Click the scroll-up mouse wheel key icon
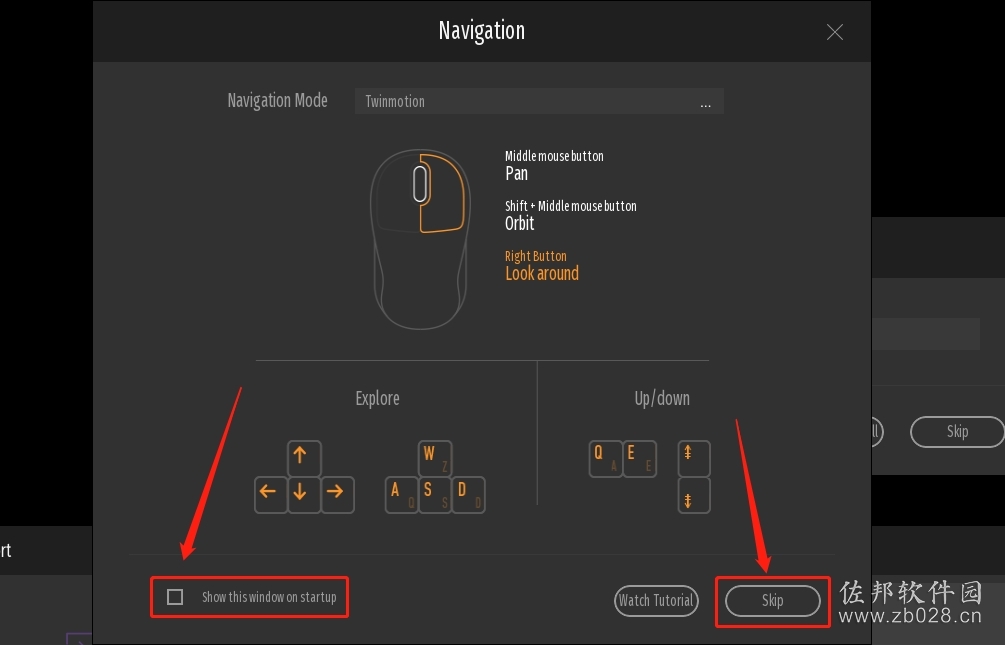Image resolution: width=1005 pixels, height=645 pixels. click(x=694, y=458)
